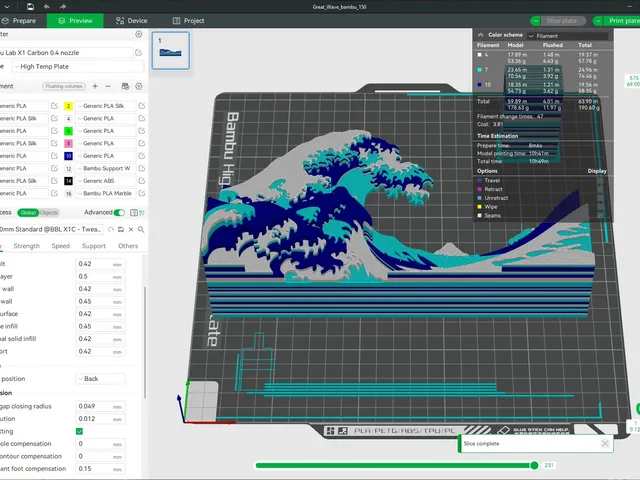
Task: Close the Slice complete notification
Action: (605, 444)
